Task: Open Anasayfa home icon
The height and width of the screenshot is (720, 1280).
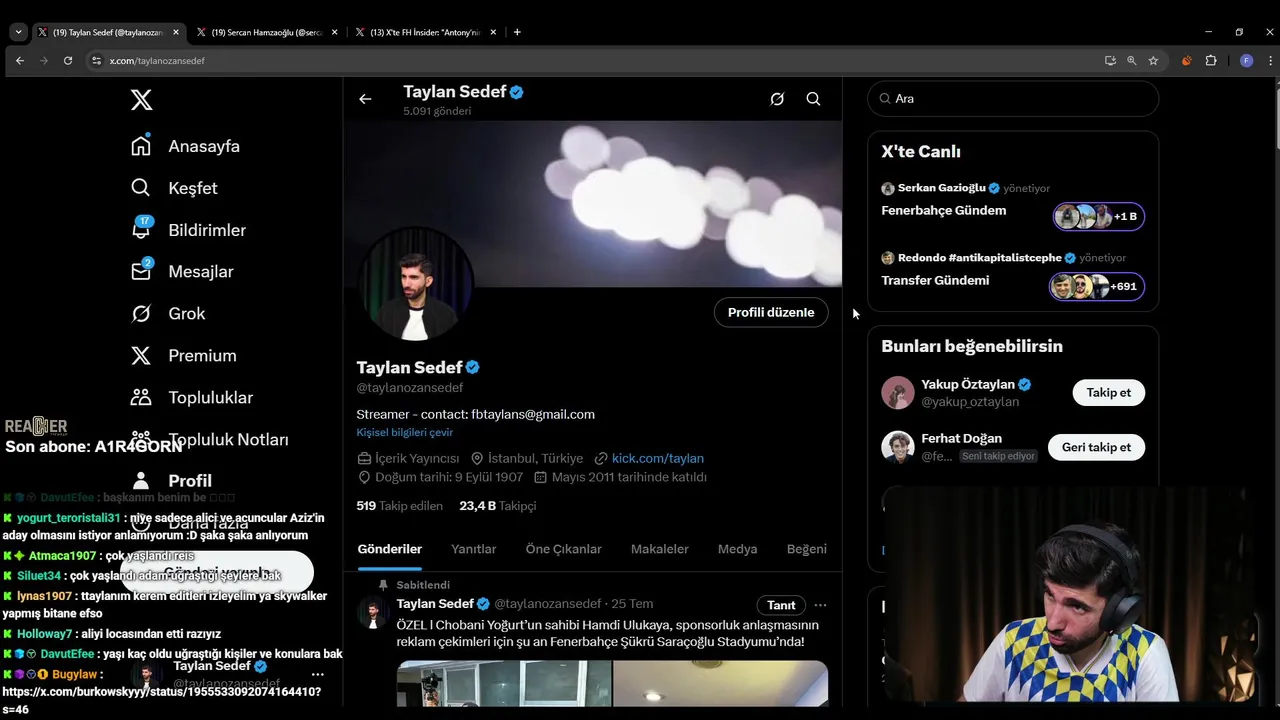Action: [x=141, y=146]
